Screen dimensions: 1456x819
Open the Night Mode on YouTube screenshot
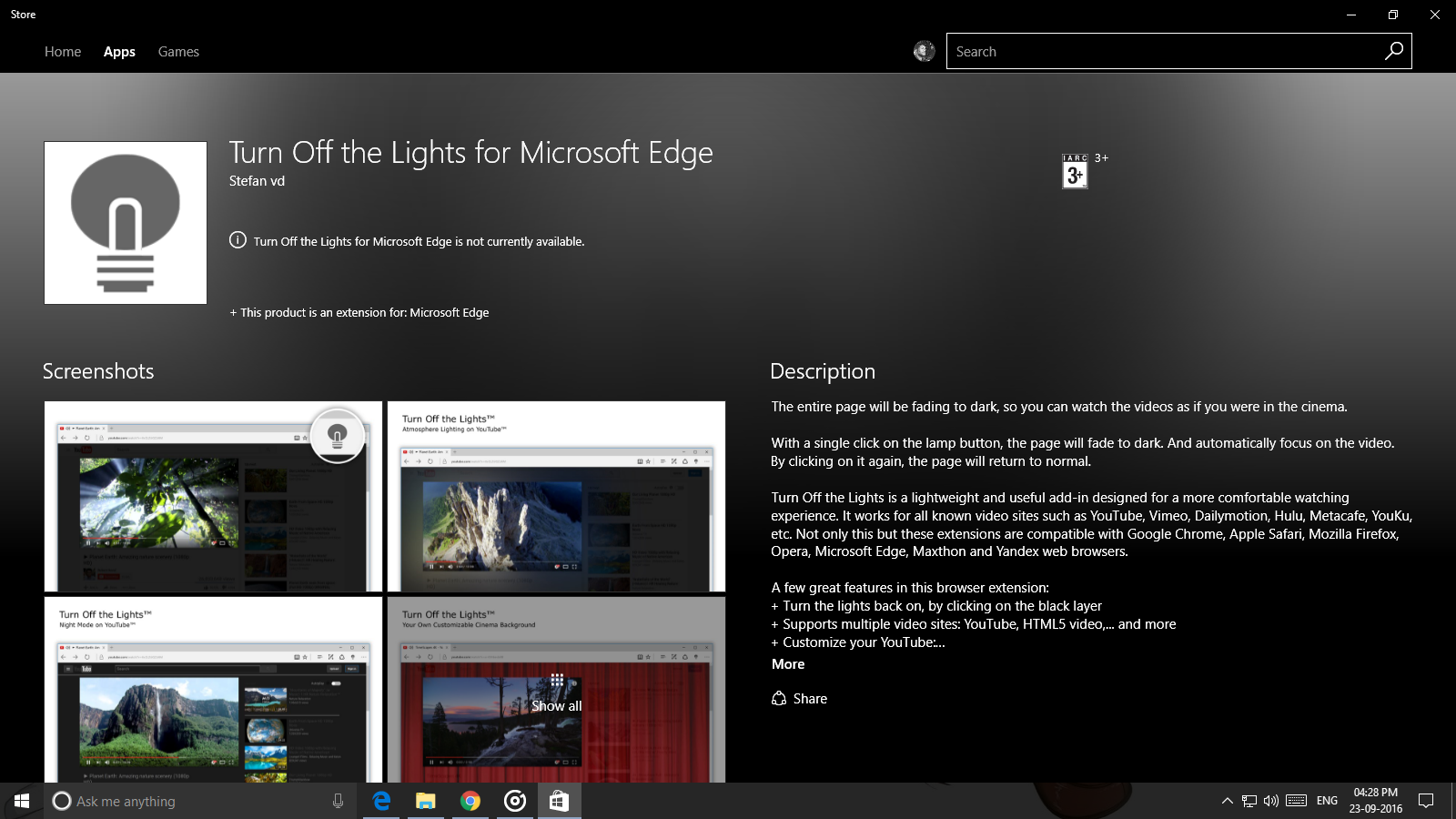click(213, 690)
